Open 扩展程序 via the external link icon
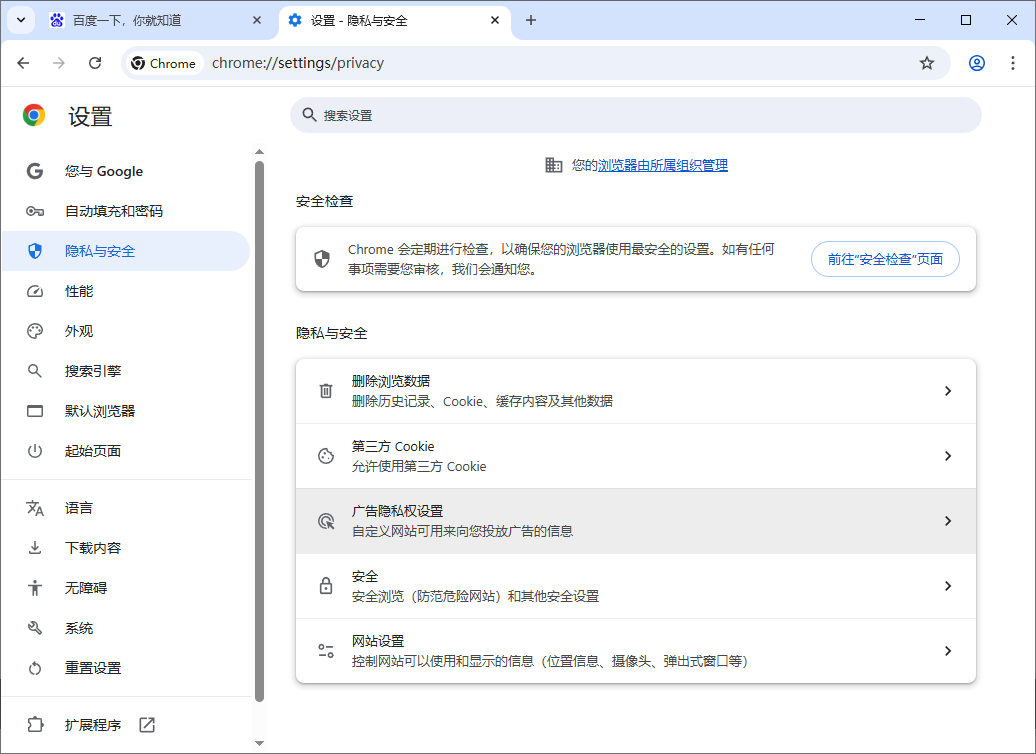1036x754 pixels. click(146, 724)
